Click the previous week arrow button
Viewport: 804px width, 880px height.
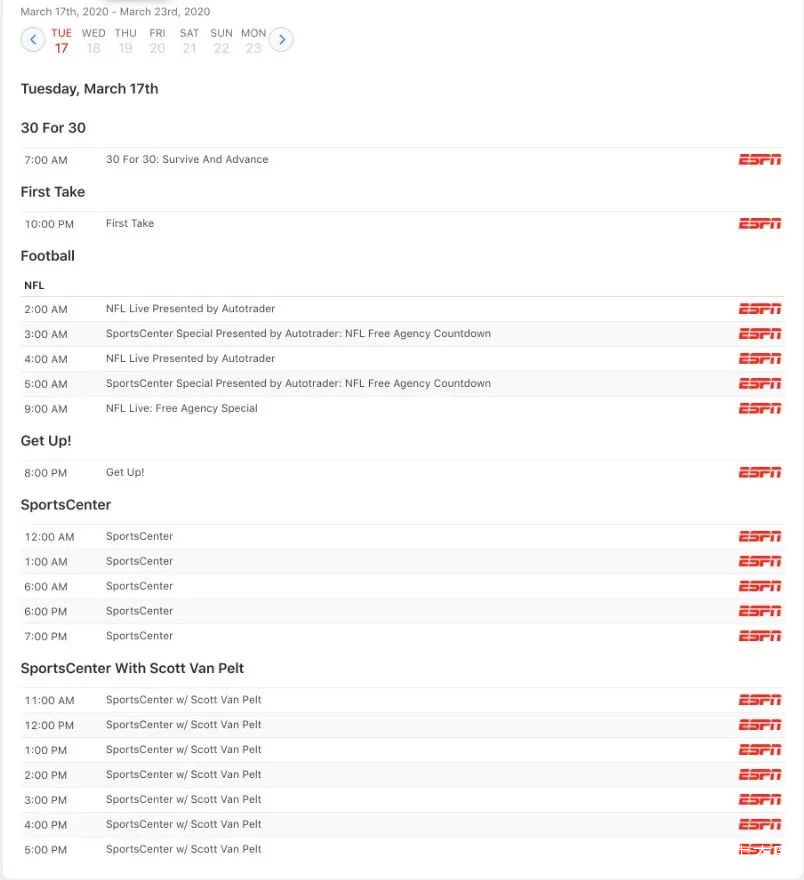tap(33, 40)
